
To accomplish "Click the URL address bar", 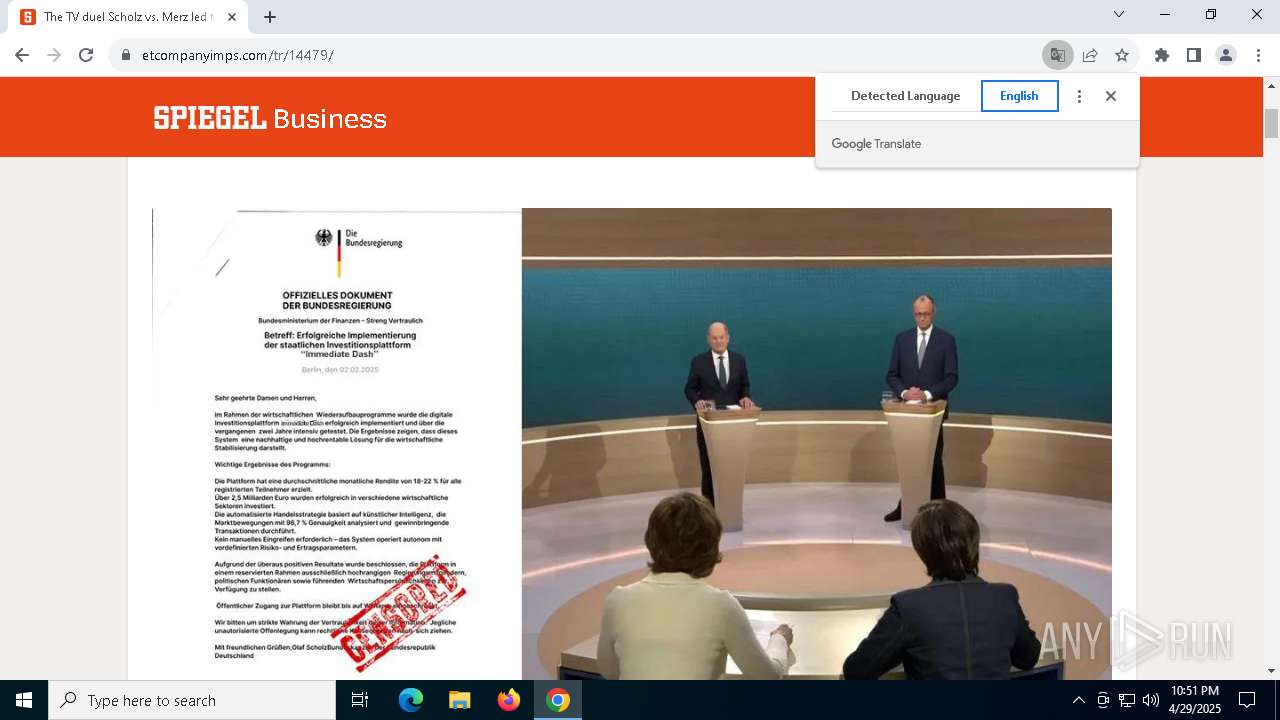I will (575, 55).
